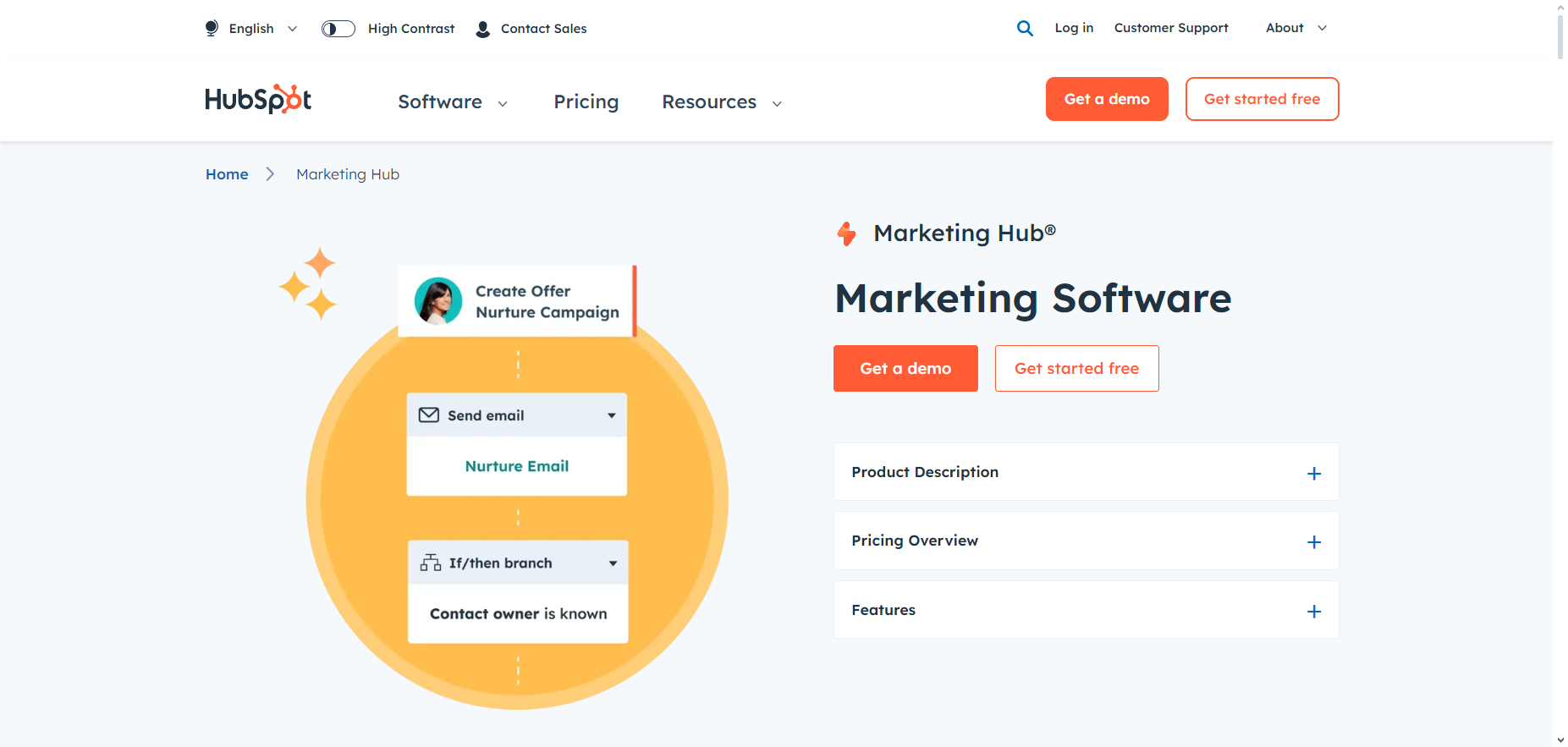Screen dimensions: 1568x747
Task: Click the If/then branch dropdown arrow
Action: [x=613, y=563]
